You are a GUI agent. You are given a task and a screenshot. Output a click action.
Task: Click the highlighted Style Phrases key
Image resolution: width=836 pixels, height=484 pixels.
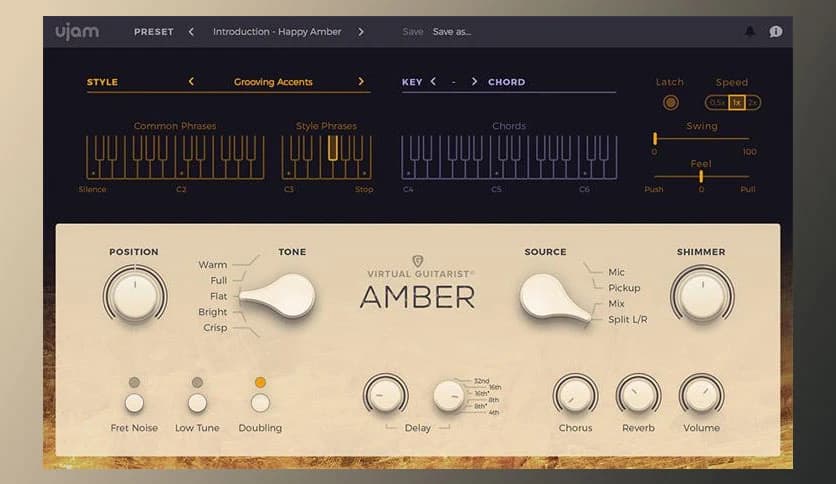333,148
